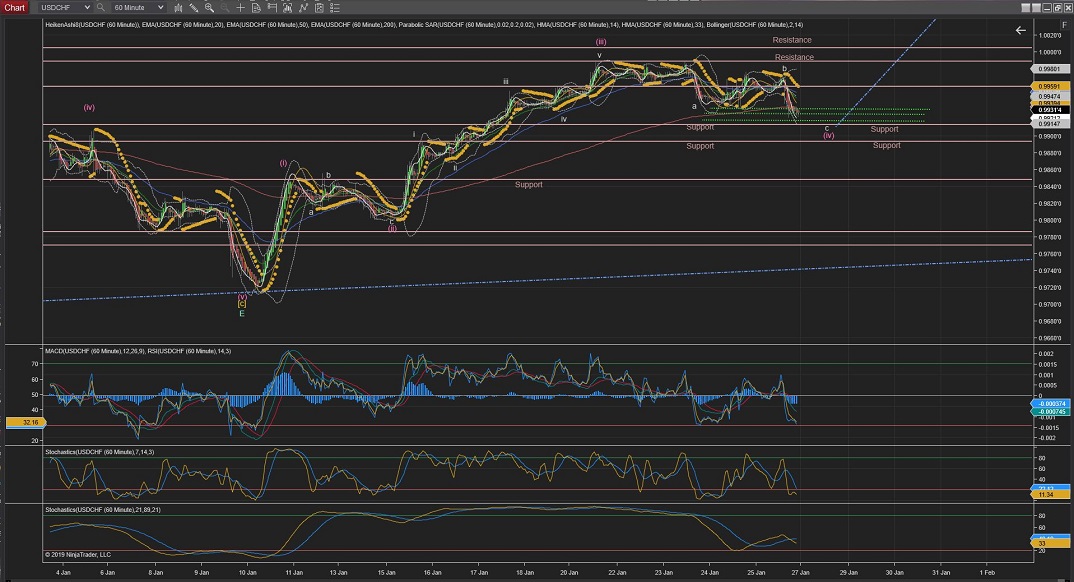Select the red Chart tab label

point(14,7)
